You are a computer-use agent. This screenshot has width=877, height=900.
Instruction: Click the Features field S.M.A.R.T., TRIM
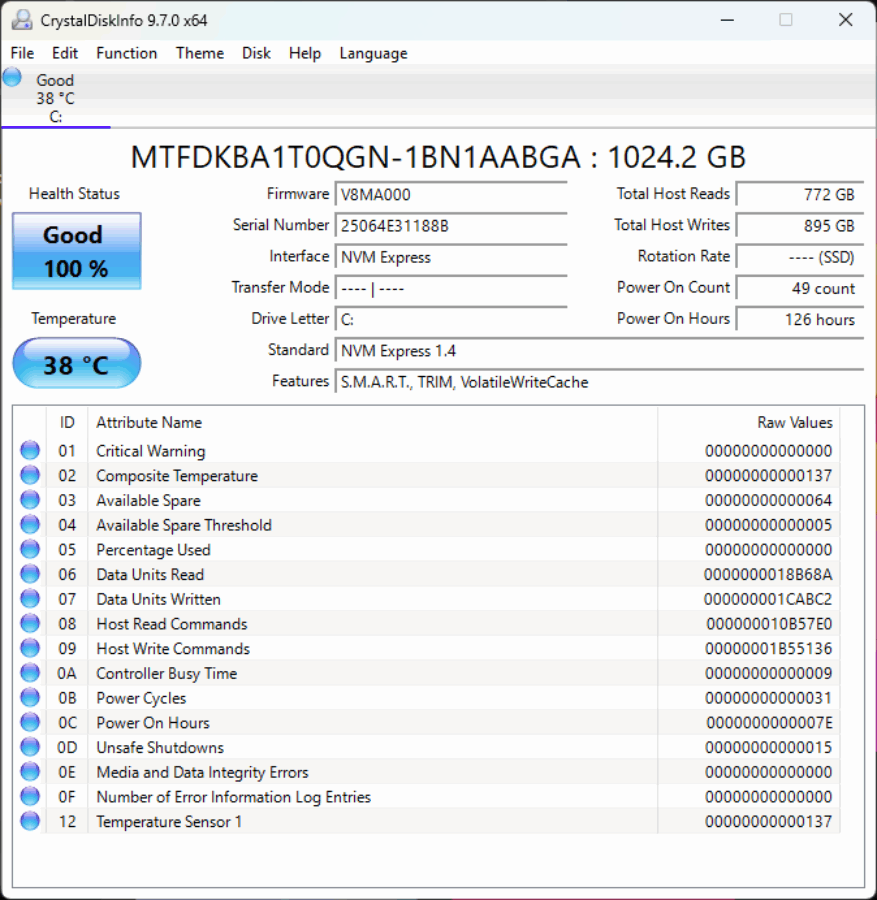pyautogui.click(x=599, y=382)
